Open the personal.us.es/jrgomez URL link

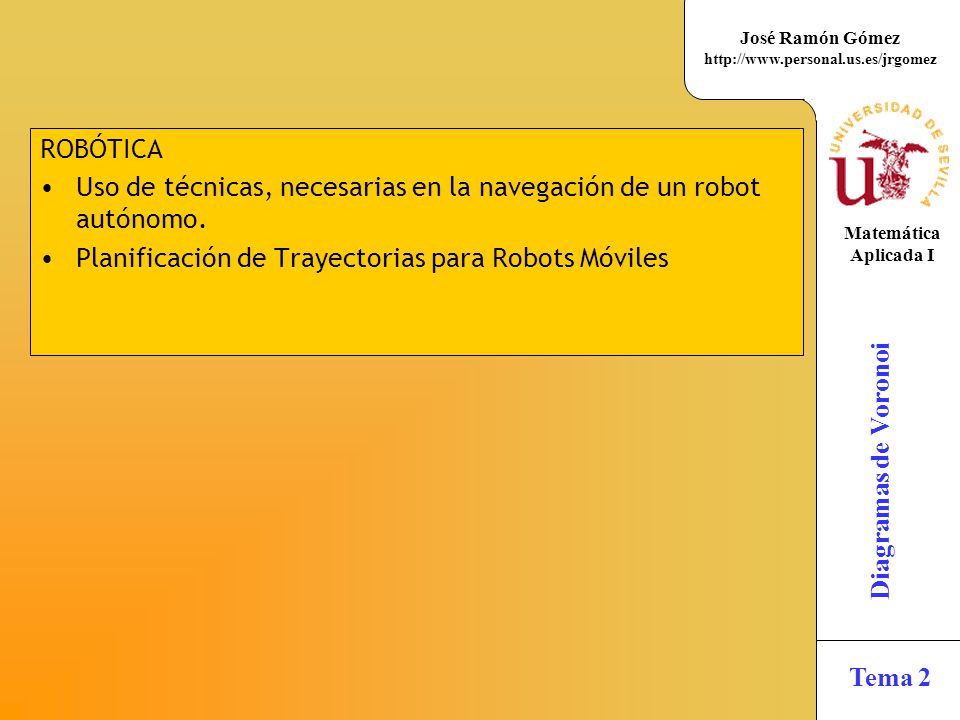point(820,59)
